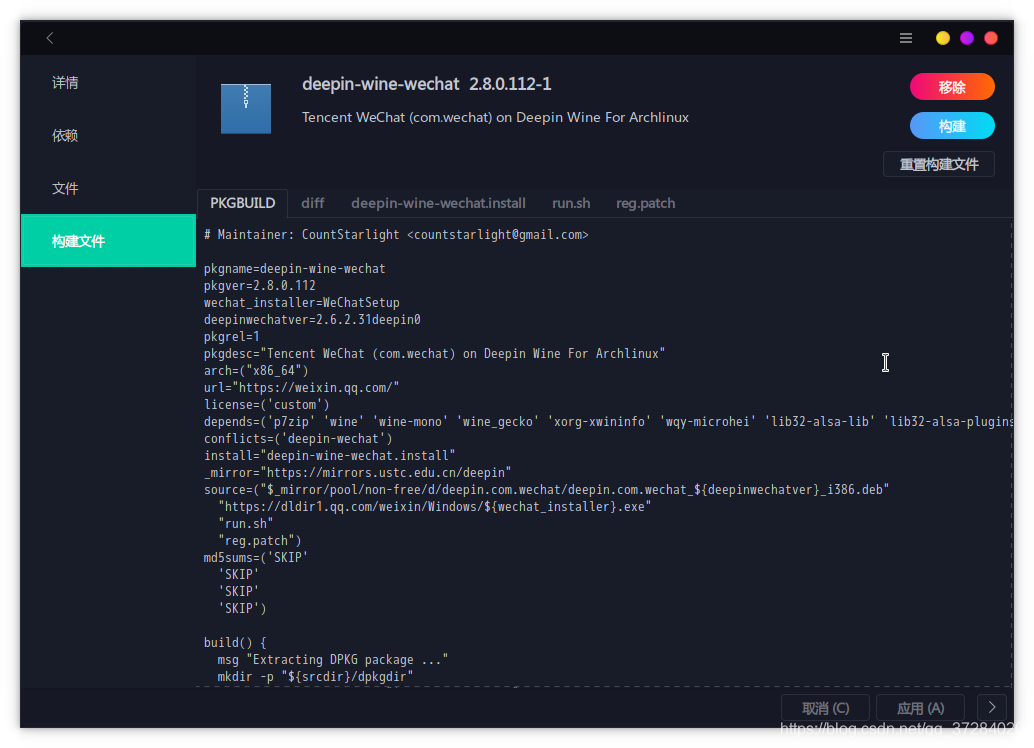Go back using the left arrow icon
1034x748 pixels.
(50, 38)
